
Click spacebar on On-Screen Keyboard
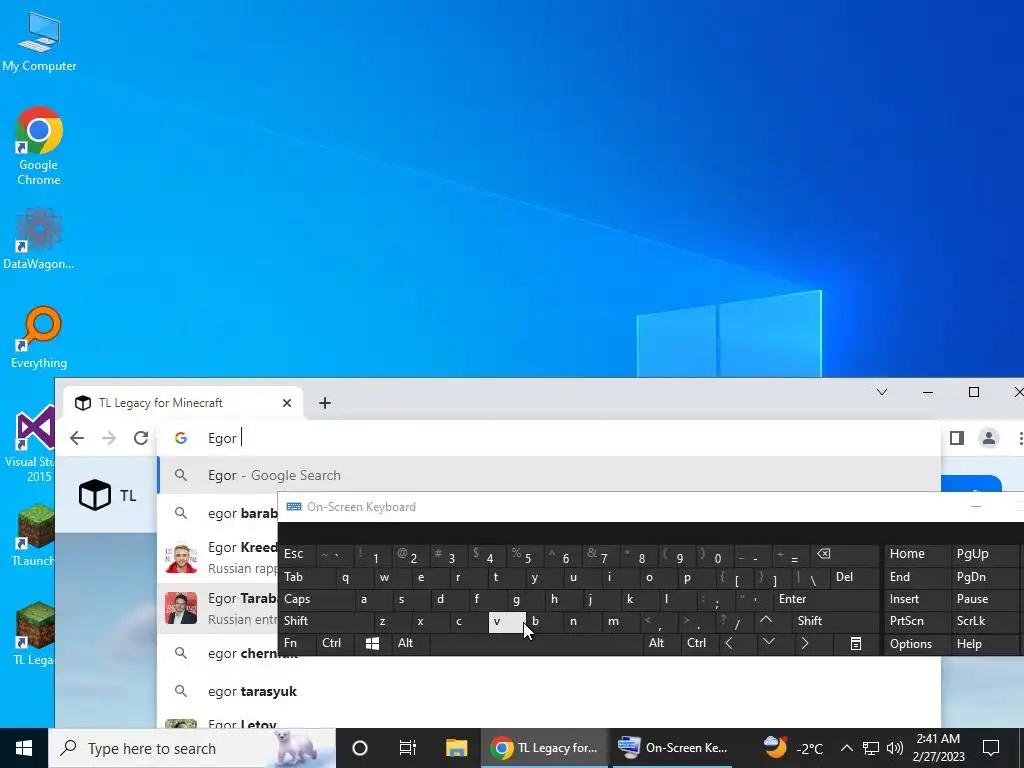coord(536,643)
